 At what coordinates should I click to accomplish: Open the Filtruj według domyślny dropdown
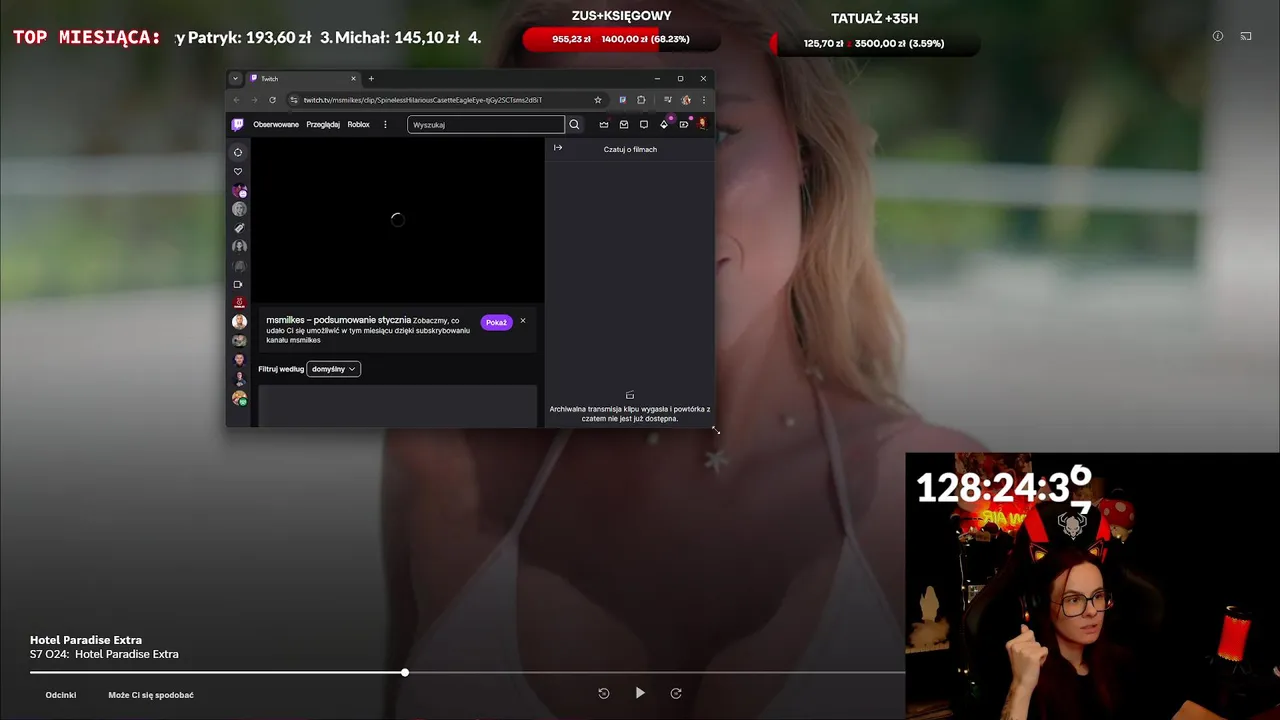coord(333,369)
